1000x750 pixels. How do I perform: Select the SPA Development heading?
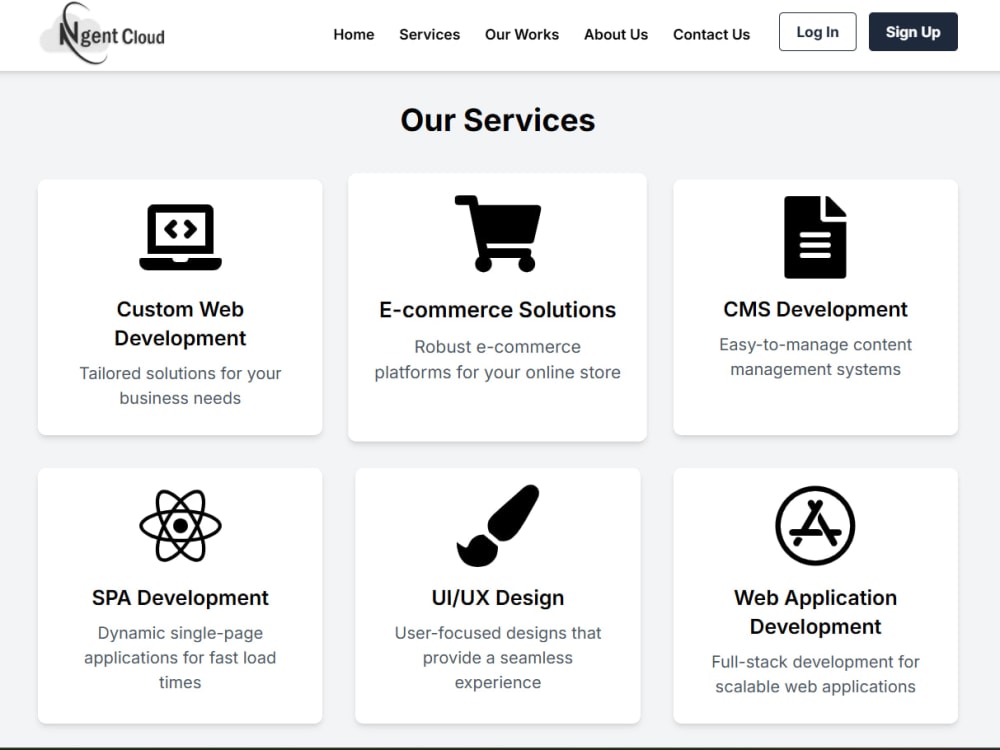pos(180,598)
